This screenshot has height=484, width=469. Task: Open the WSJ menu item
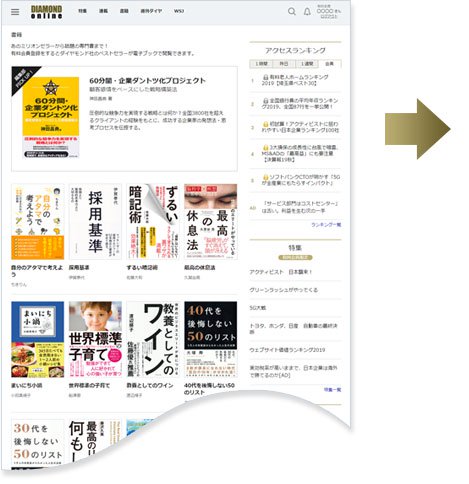[179, 11]
